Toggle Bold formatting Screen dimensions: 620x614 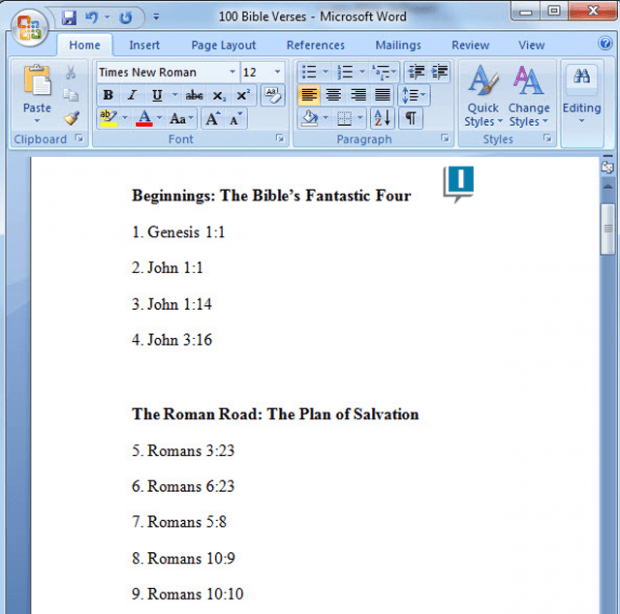point(108,95)
